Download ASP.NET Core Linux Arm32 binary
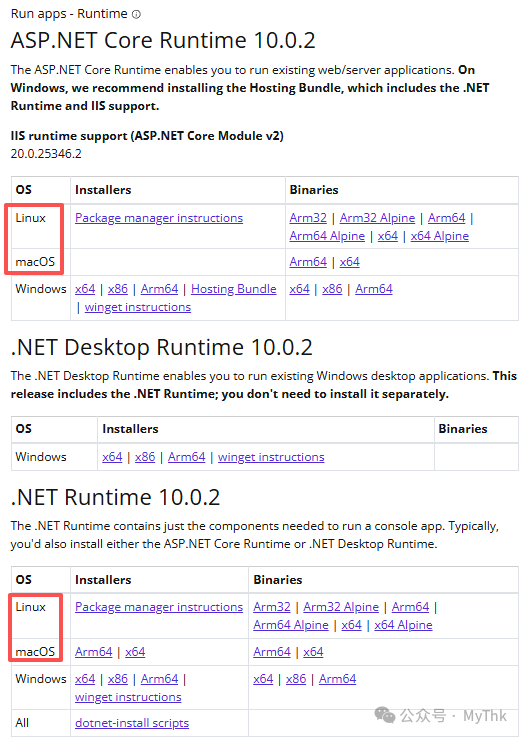This screenshot has width=523, height=737. pyautogui.click(x=308, y=218)
